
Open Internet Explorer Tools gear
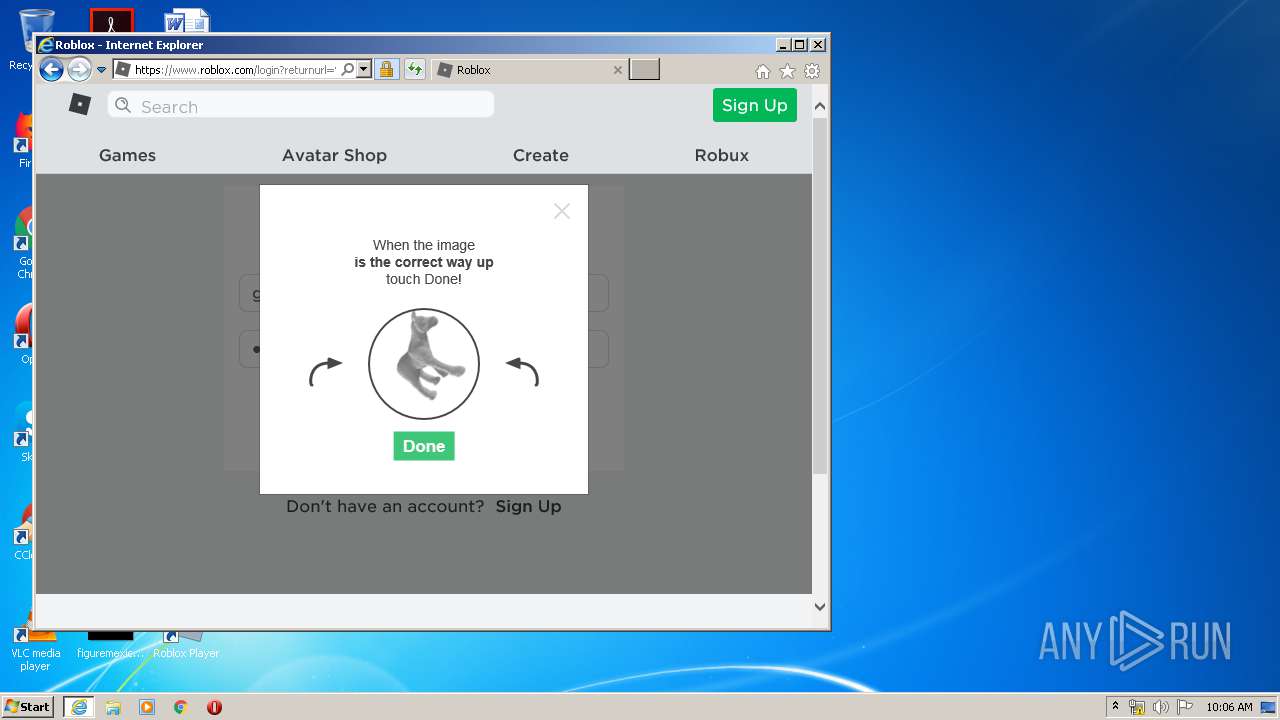812,71
